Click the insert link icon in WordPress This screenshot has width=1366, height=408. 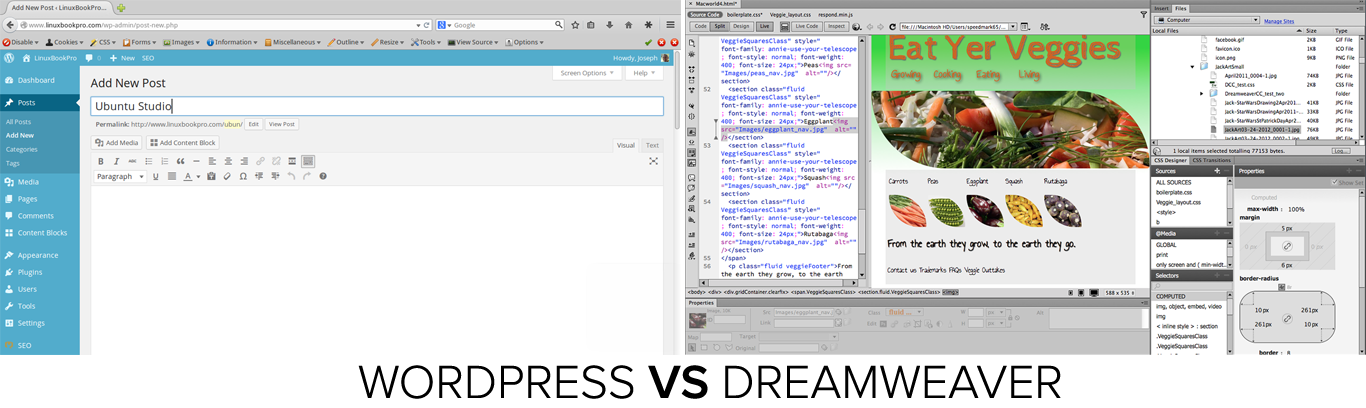coord(260,161)
